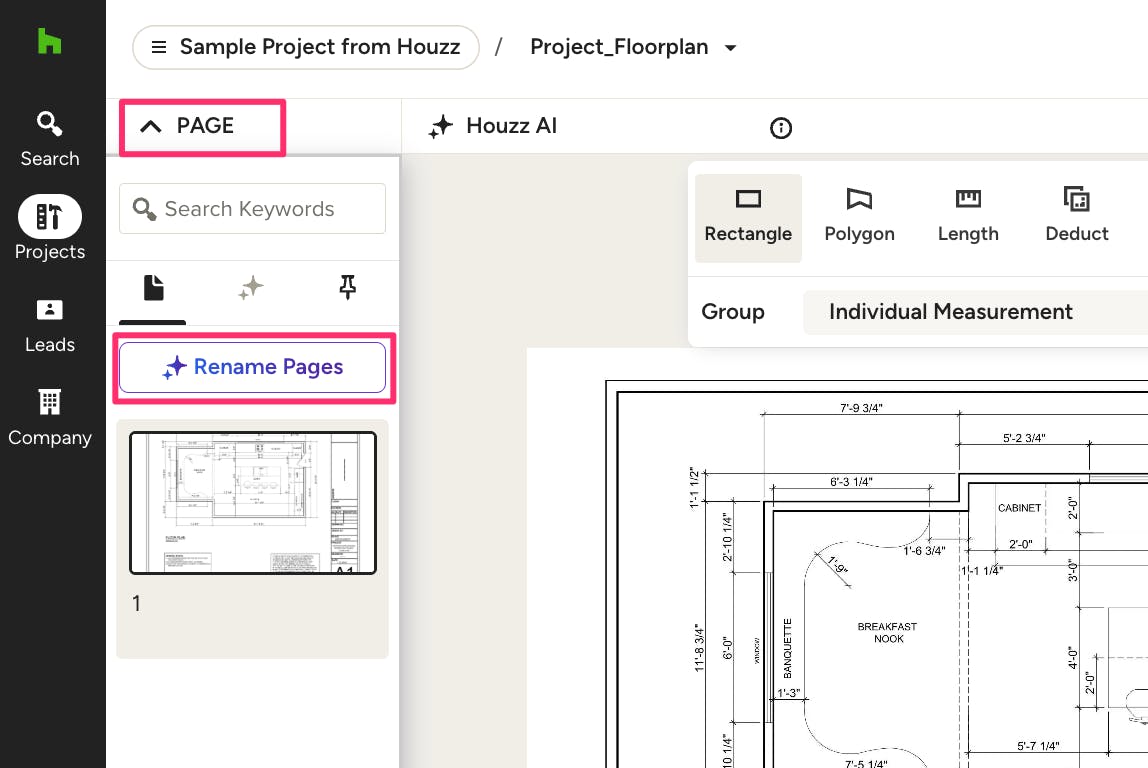
Task: Click the 5'-7 1/4" dimension text
Action: [x=1038, y=746]
